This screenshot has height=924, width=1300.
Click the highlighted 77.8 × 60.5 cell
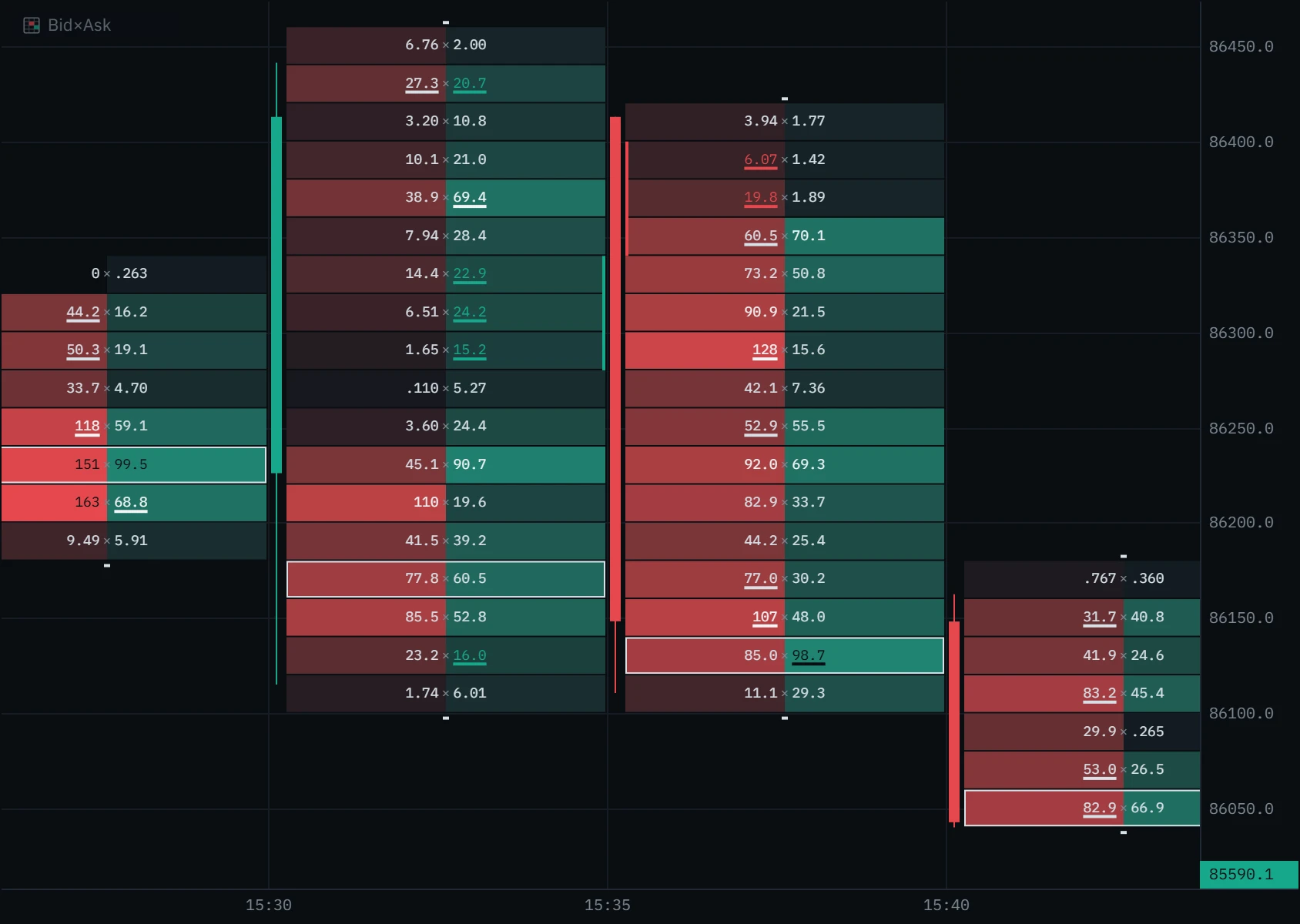tap(446, 579)
